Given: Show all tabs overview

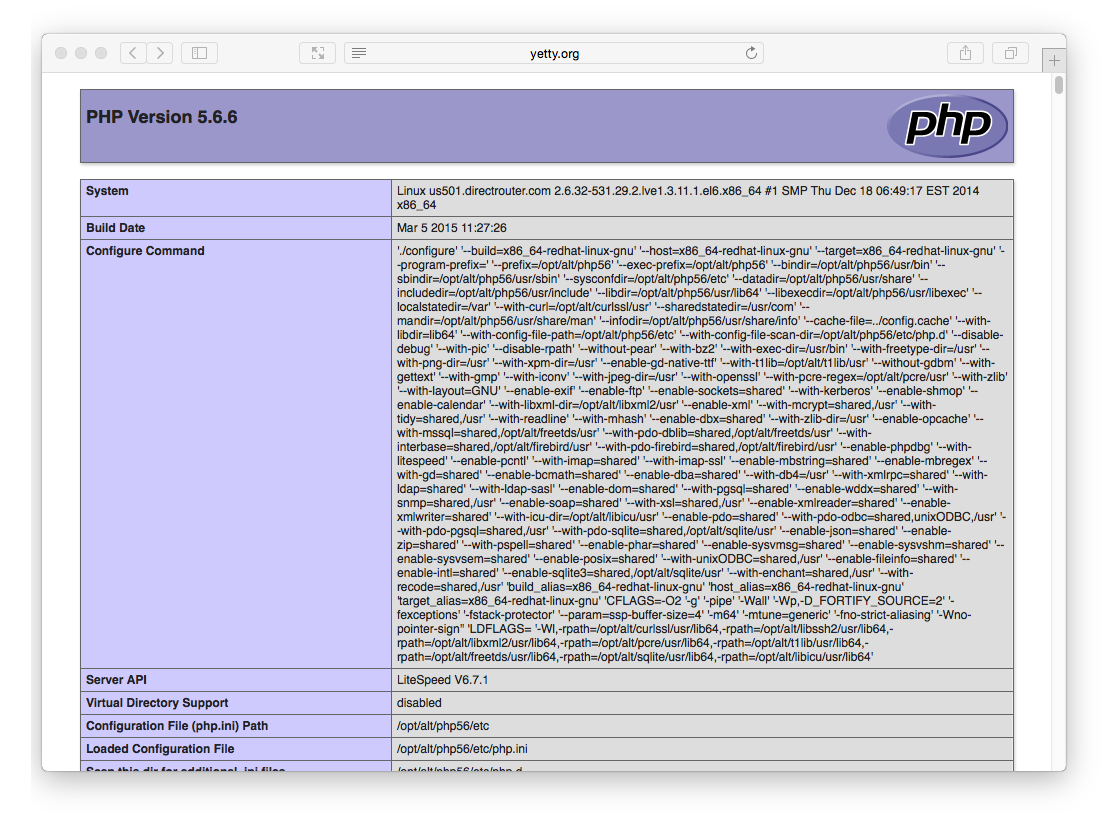Looking at the screenshot, I should click(1010, 53).
